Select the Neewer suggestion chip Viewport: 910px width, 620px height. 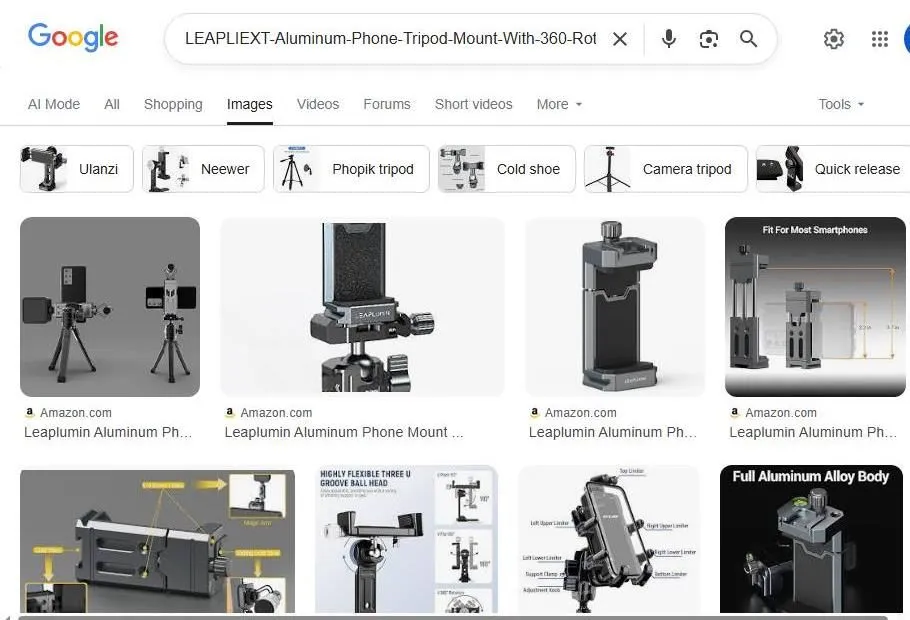pos(202,168)
